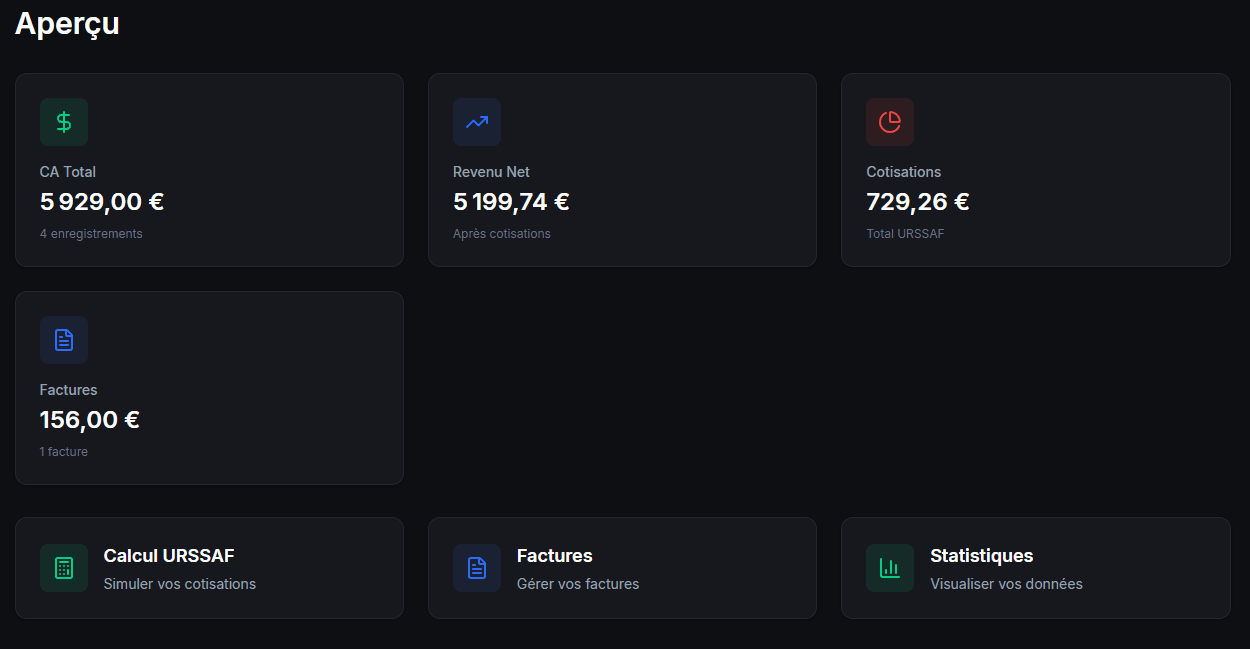This screenshot has width=1250, height=649.
Task: Click the green dollar icon on CA Total card
Action: point(63,121)
